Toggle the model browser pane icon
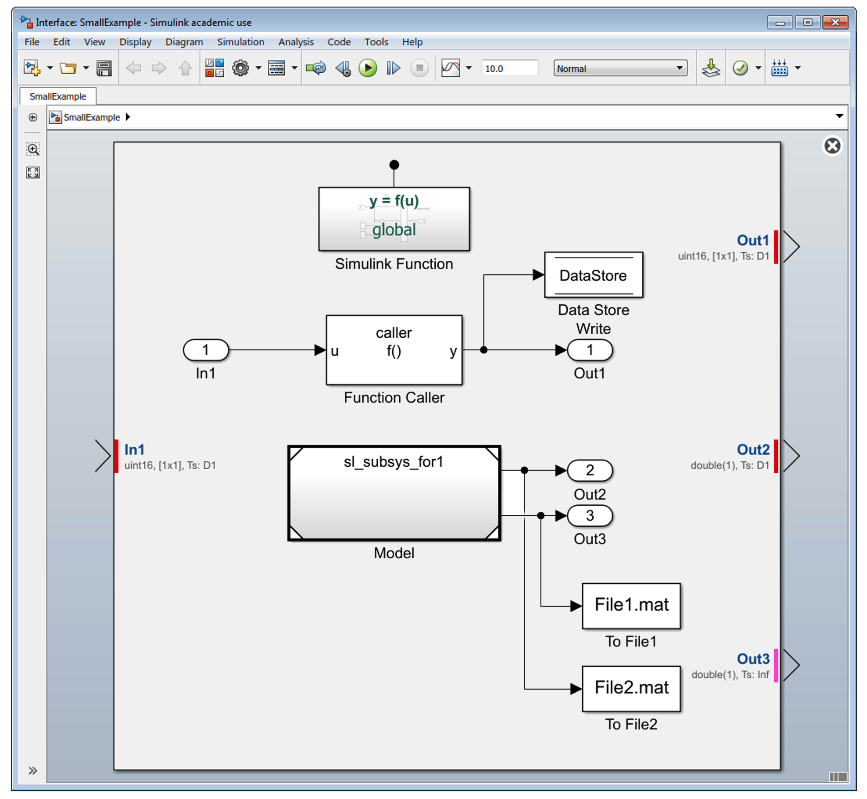 [x=33, y=117]
